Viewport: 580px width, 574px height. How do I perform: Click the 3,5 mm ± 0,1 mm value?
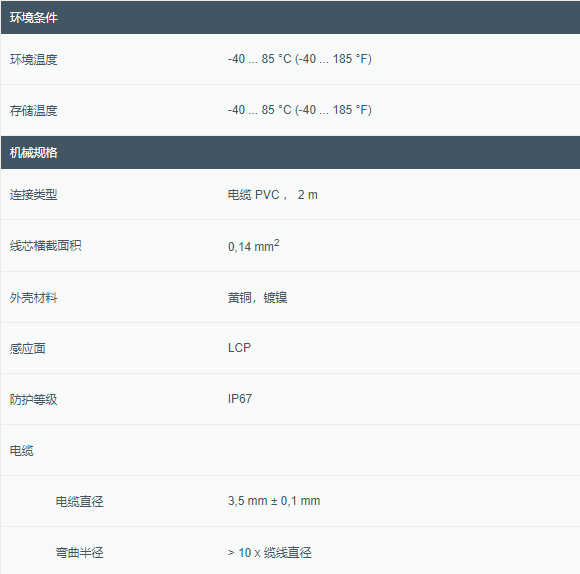click(274, 501)
